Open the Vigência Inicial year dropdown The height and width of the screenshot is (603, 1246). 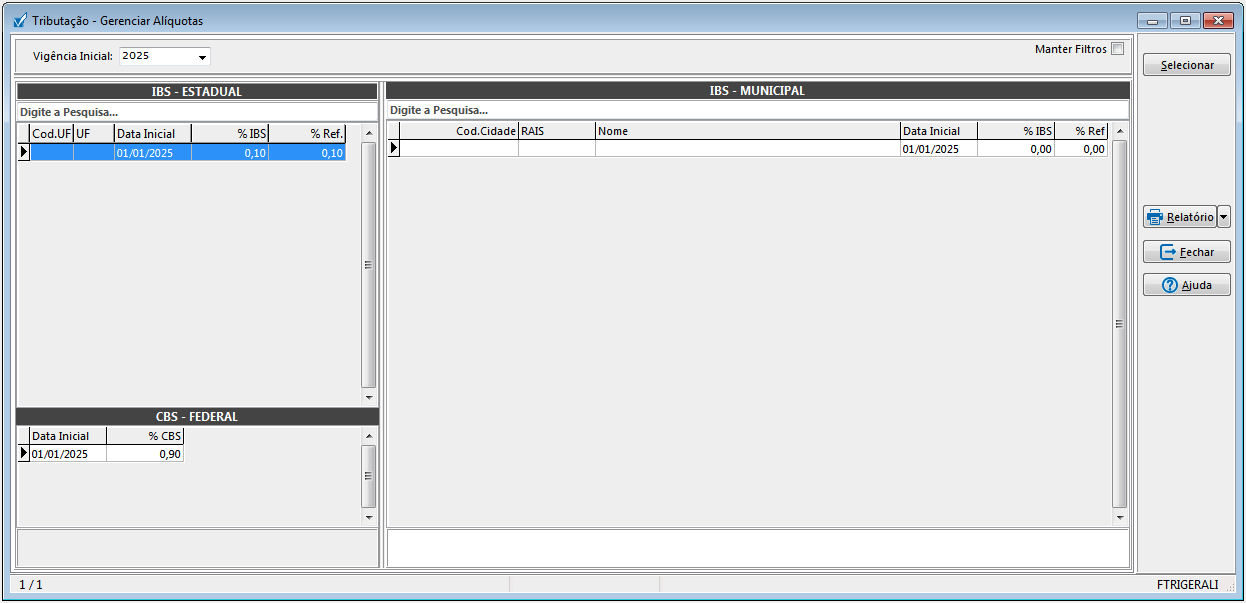[202, 57]
